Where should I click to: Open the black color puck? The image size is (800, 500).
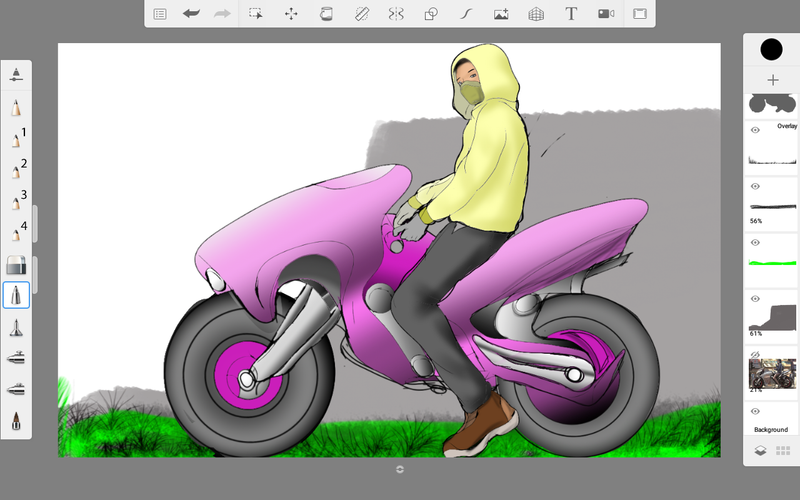(x=771, y=49)
